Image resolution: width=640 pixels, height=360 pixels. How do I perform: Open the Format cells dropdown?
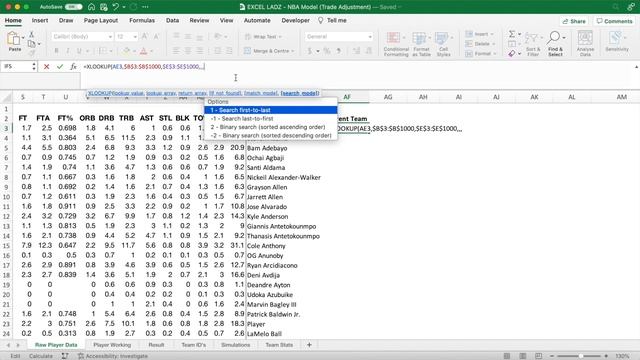click(x=480, y=53)
